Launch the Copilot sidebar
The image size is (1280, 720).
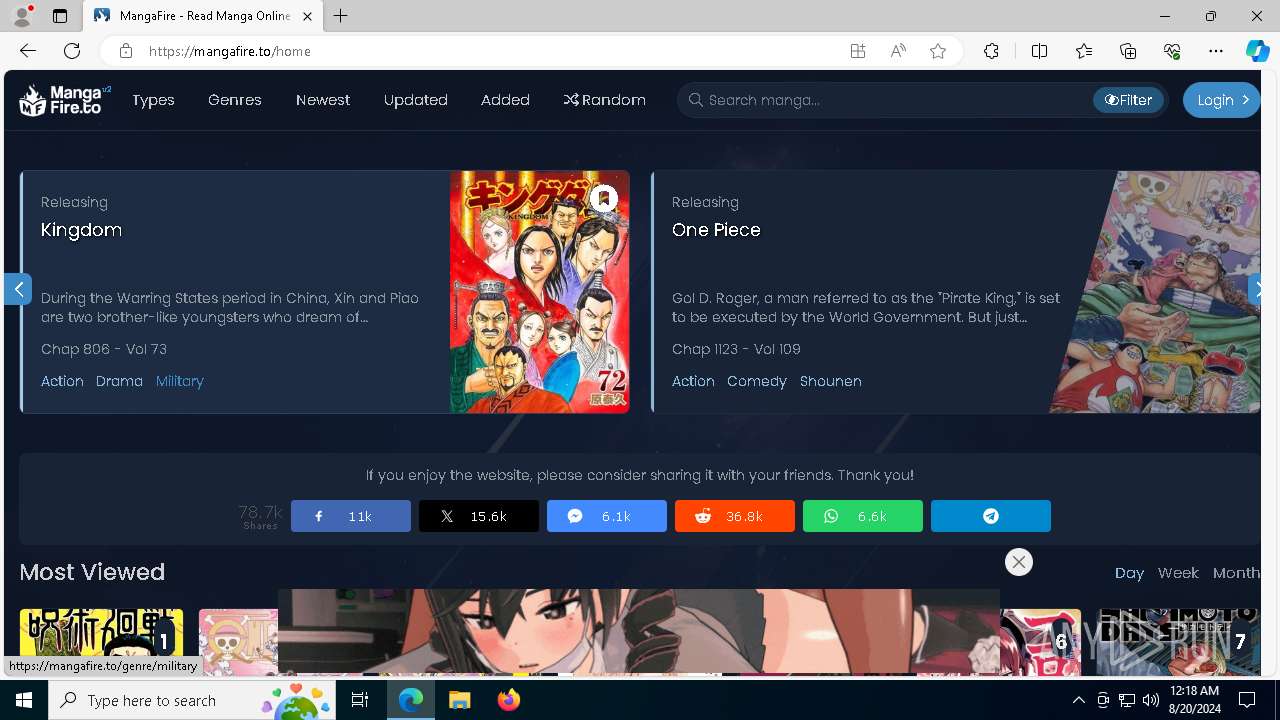coord(1257,51)
